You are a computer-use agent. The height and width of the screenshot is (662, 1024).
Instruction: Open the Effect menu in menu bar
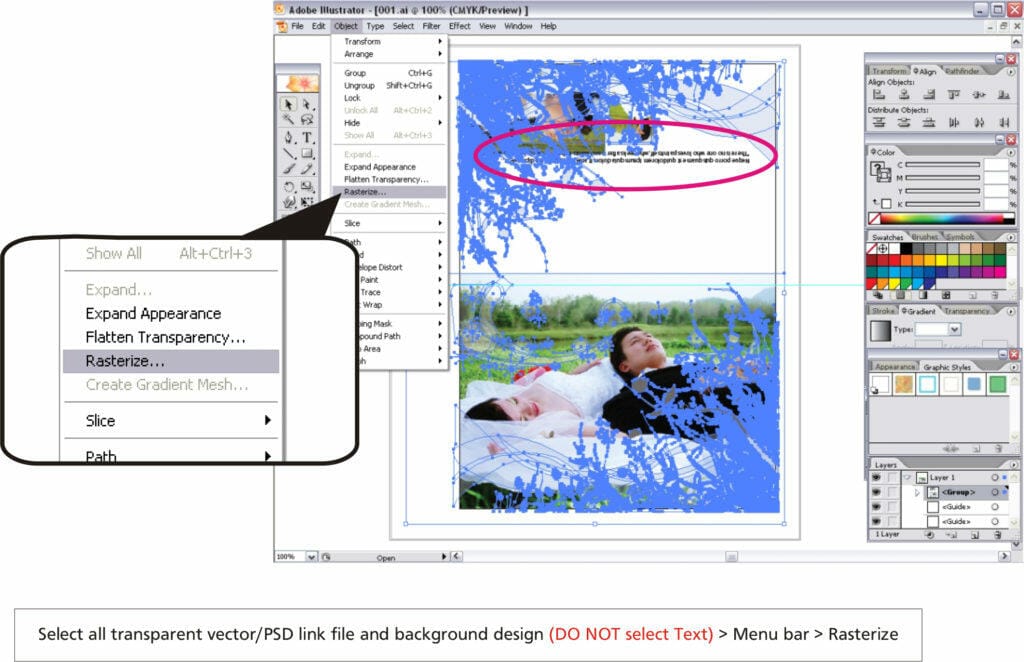pyautogui.click(x=459, y=26)
